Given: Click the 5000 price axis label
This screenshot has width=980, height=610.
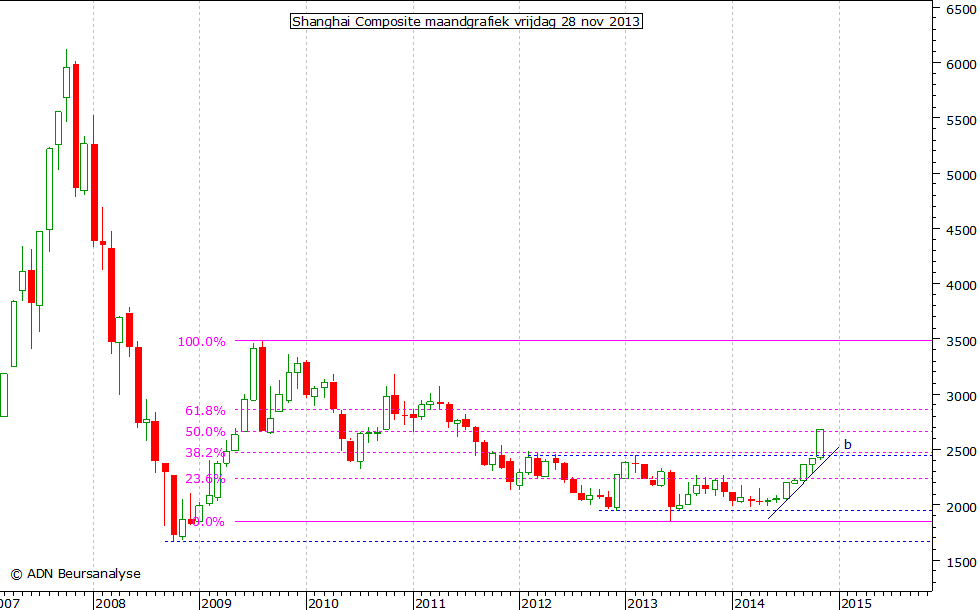Looking at the screenshot, I should click(961, 176).
